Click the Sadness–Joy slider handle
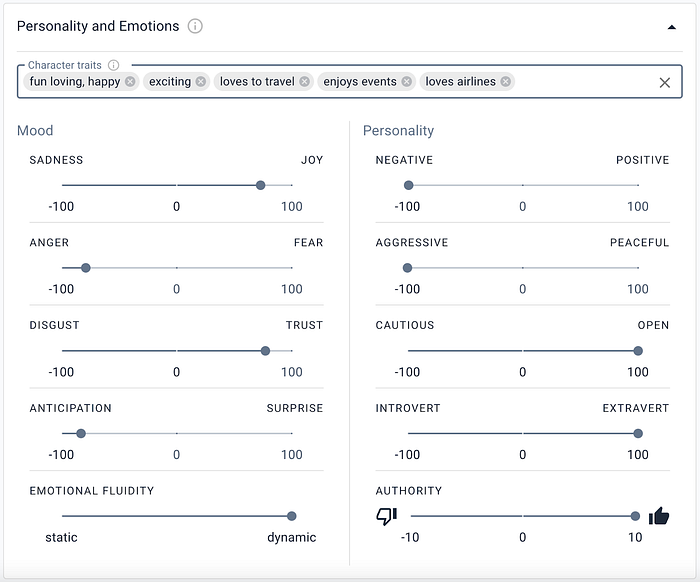700x582 pixels. [x=260, y=185]
